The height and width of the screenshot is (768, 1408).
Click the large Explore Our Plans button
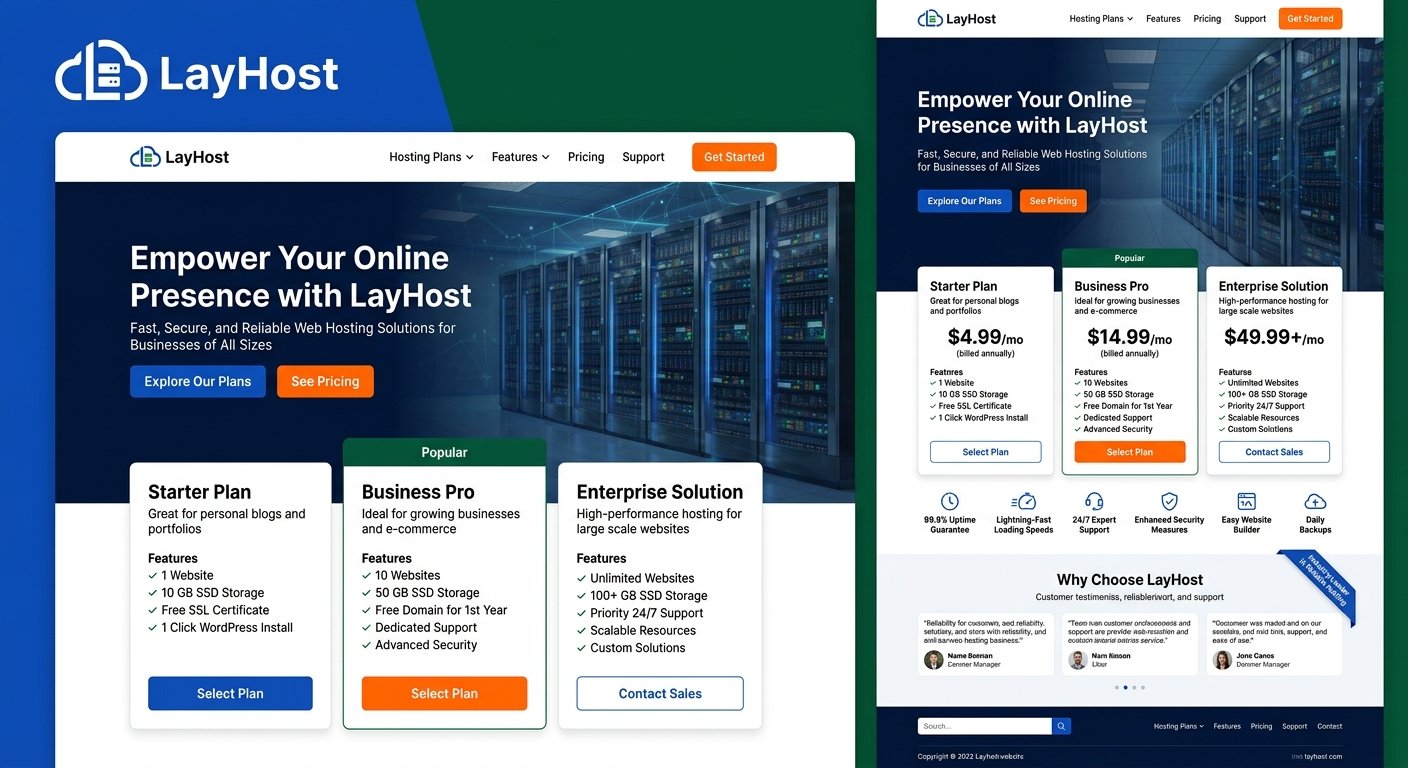point(198,381)
